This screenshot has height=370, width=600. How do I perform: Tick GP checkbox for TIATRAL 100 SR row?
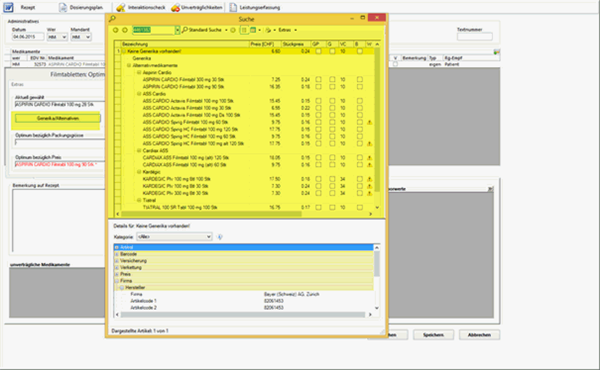point(318,207)
